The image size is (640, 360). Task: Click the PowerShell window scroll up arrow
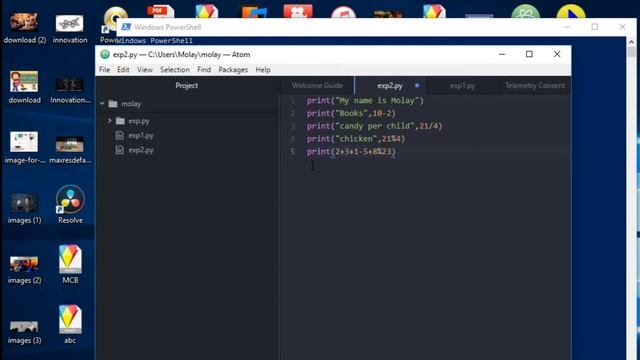coord(631,42)
